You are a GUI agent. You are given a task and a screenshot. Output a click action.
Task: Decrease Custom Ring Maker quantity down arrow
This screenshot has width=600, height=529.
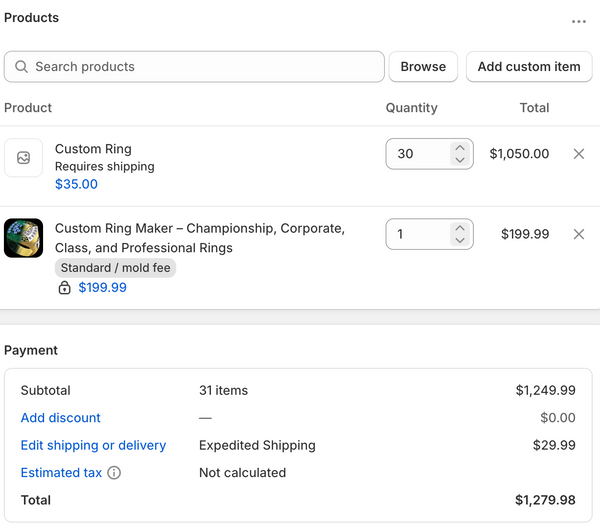[460, 240]
